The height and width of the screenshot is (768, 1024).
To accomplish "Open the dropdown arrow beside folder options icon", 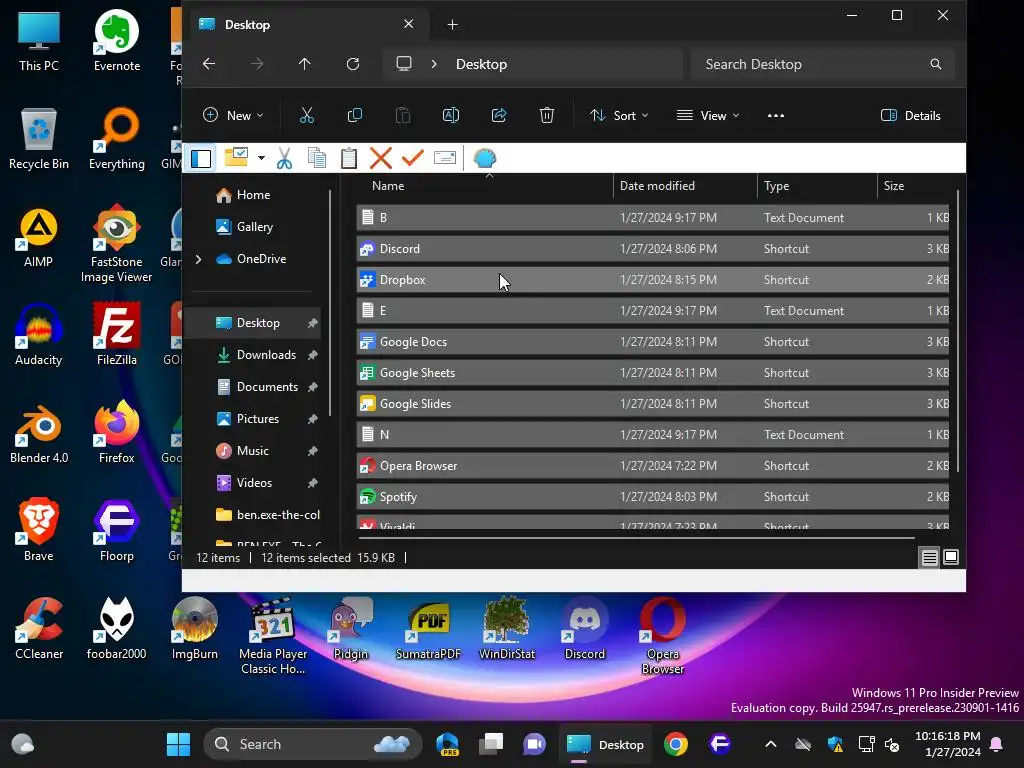I will tap(261, 158).
